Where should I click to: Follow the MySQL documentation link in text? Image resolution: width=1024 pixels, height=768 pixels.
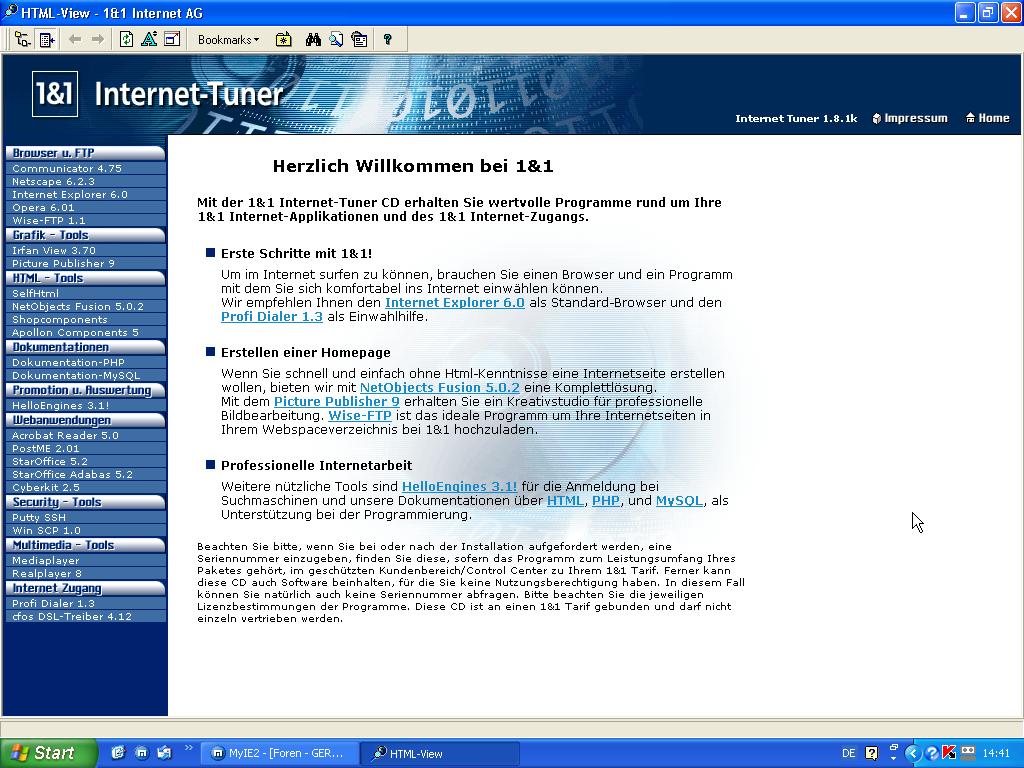[679, 501]
